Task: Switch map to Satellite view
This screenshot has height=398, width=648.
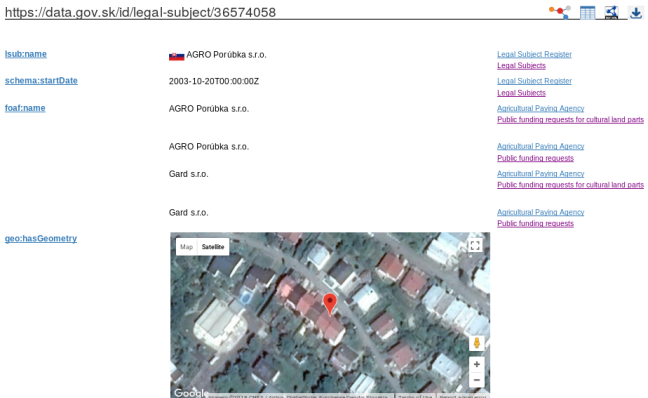Action: click(213, 247)
